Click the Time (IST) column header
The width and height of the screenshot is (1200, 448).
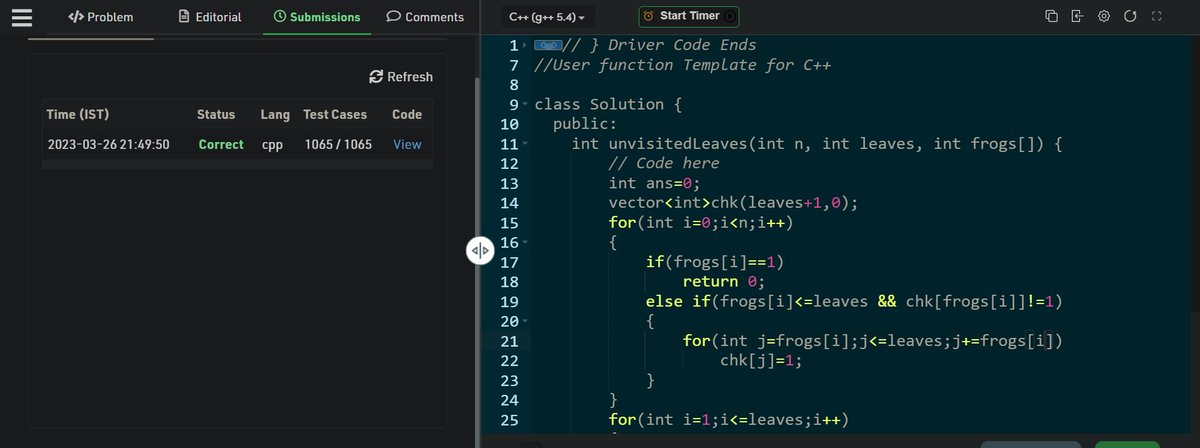click(78, 115)
